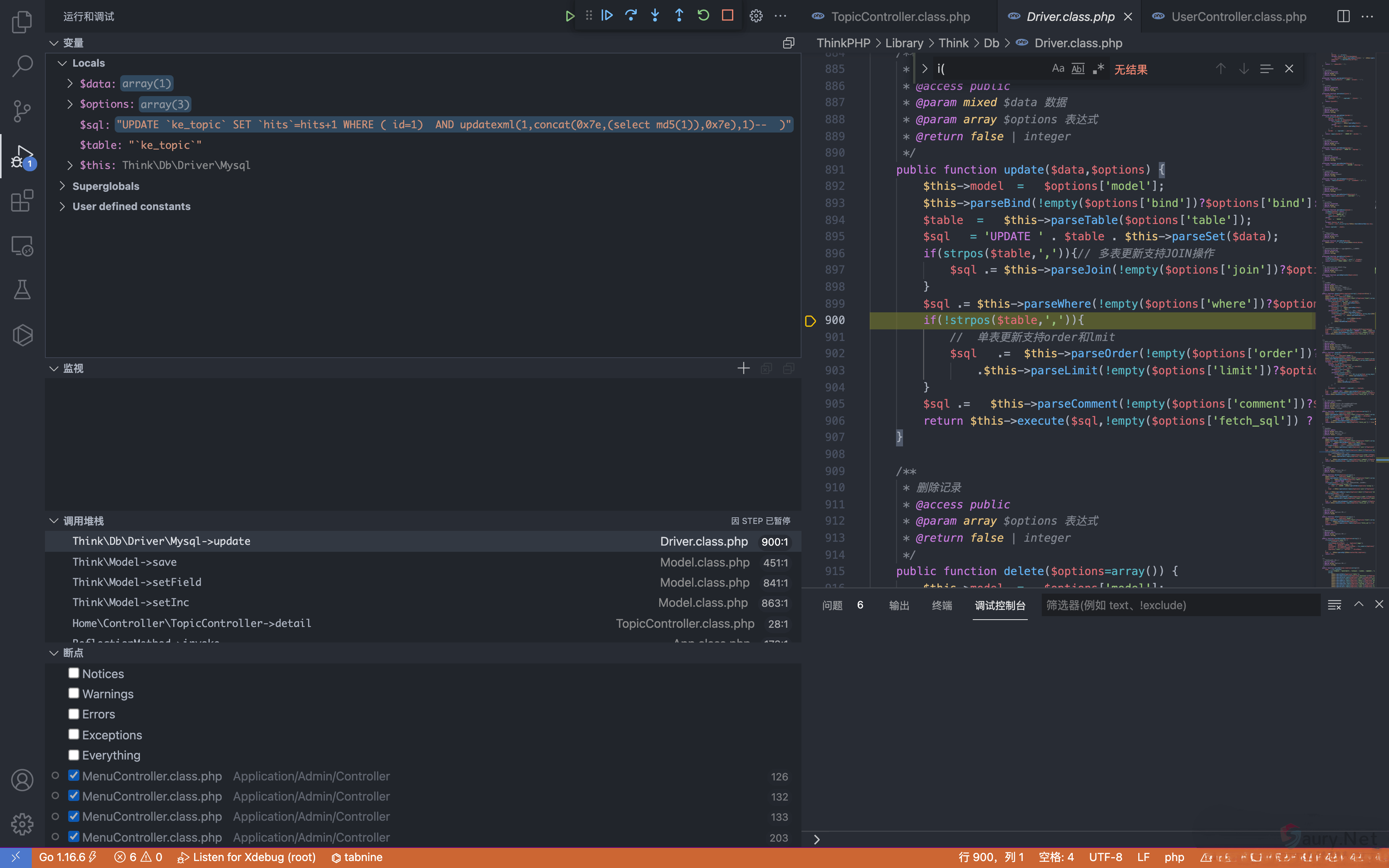Select Think\Model->save stack frame

point(124,562)
